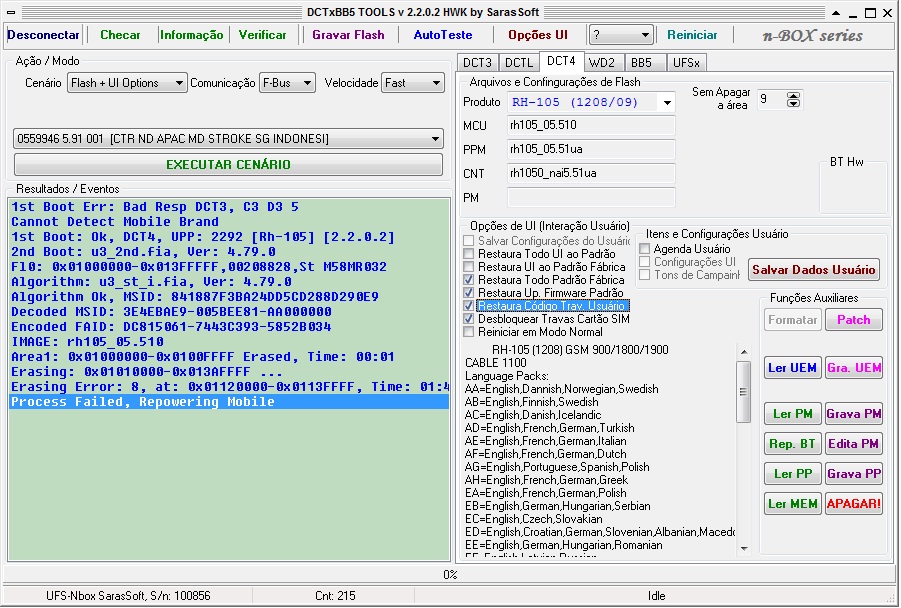Click the Sem Apagar a área stepper
This screenshot has width=901, height=608.
pyautogui.click(x=794, y=99)
